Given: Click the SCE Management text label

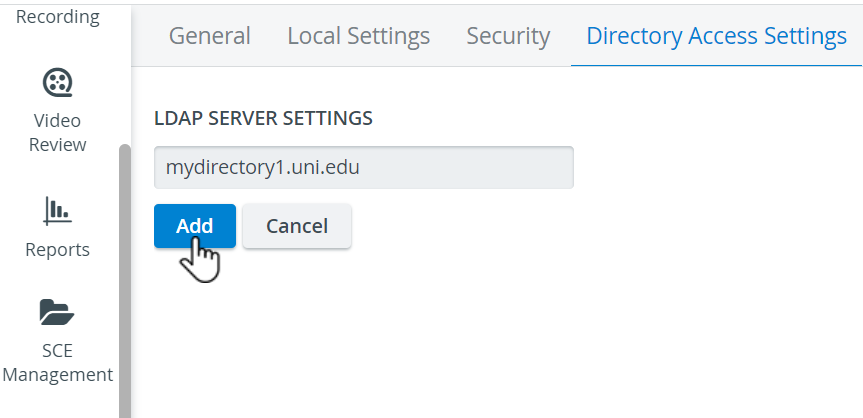Looking at the screenshot, I should (x=57, y=362).
